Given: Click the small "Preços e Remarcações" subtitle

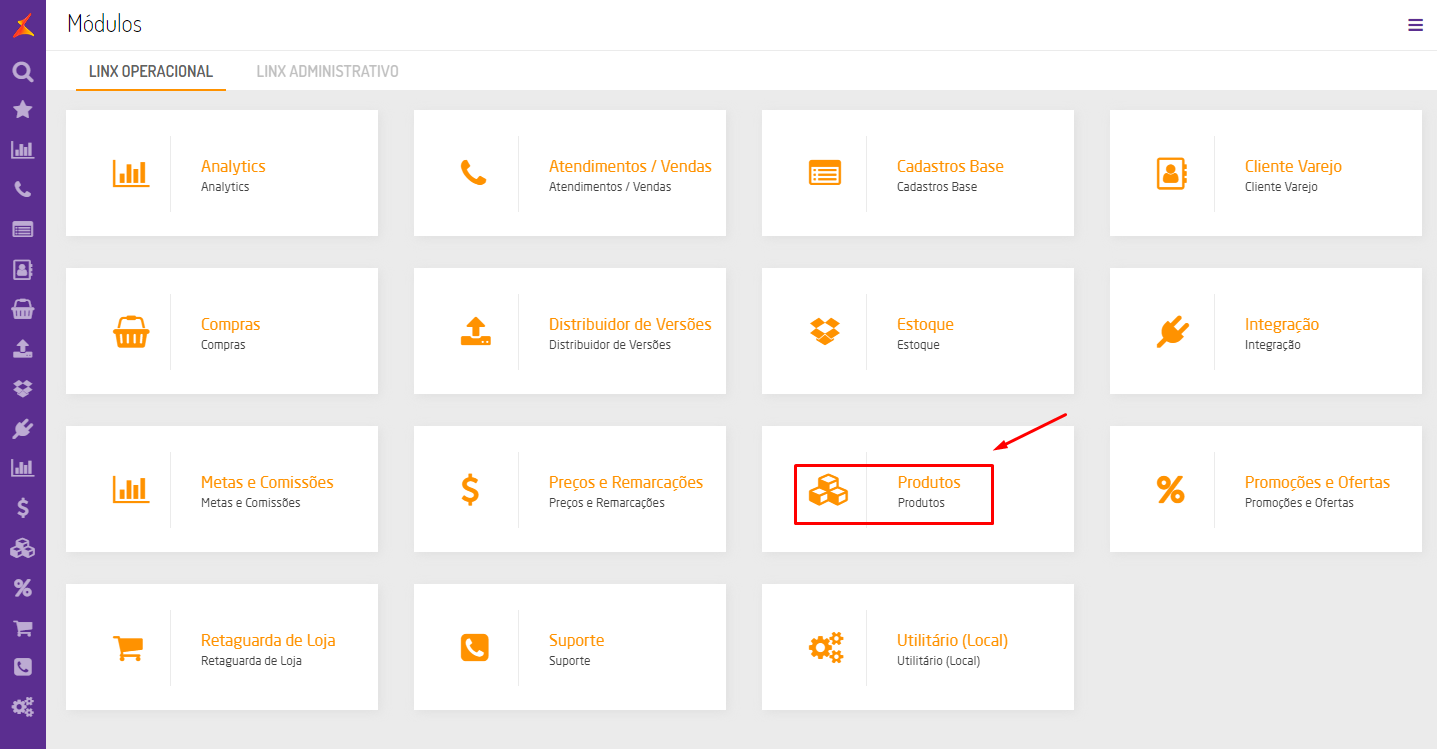Looking at the screenshot, I should [x=607, y=503].
